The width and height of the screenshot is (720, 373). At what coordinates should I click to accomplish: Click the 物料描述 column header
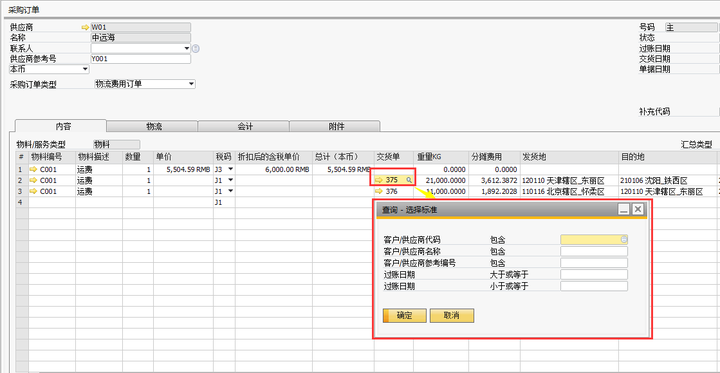(99, 158)
